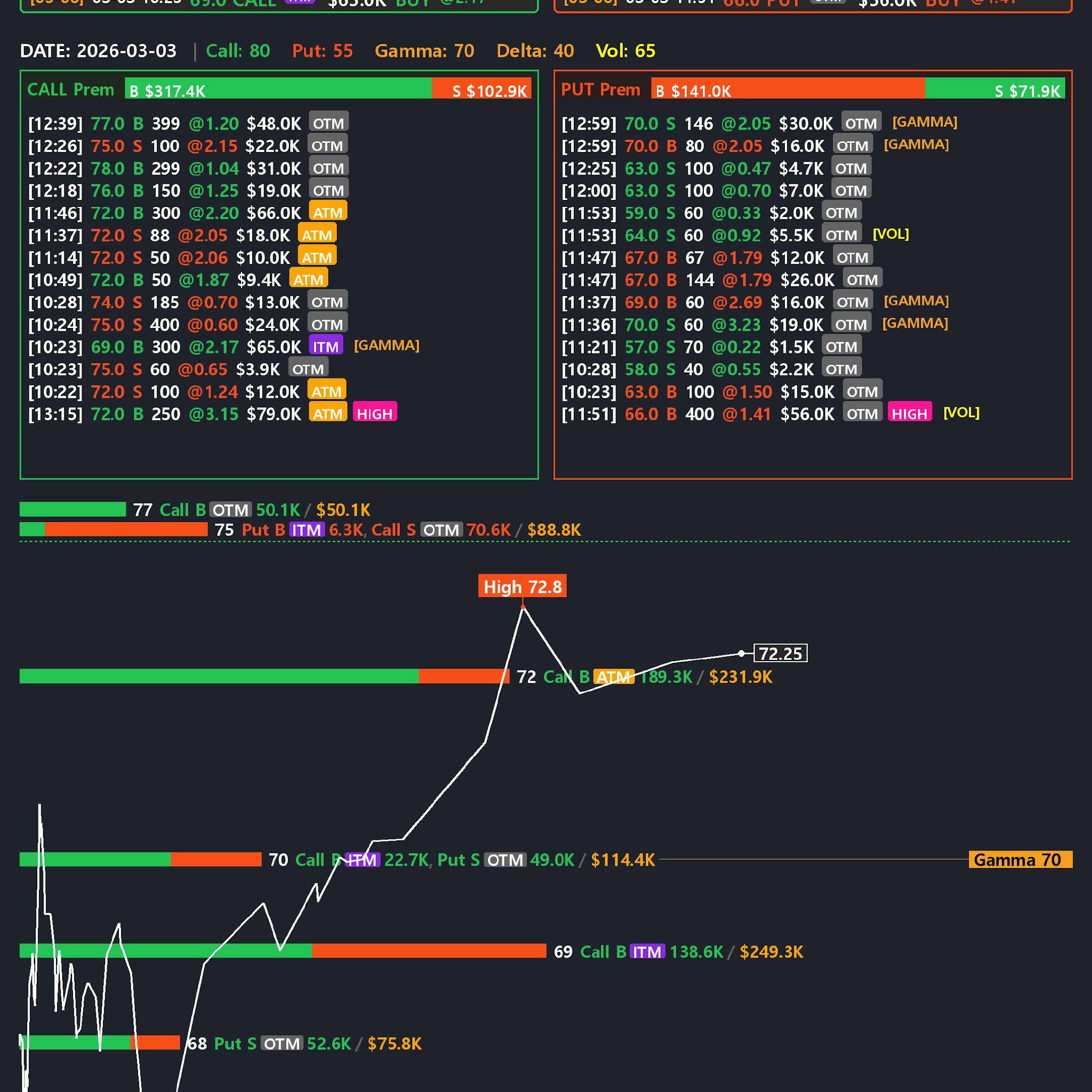
Task: Click ITM badge on 75 strike level
Action: coord(307,529)
